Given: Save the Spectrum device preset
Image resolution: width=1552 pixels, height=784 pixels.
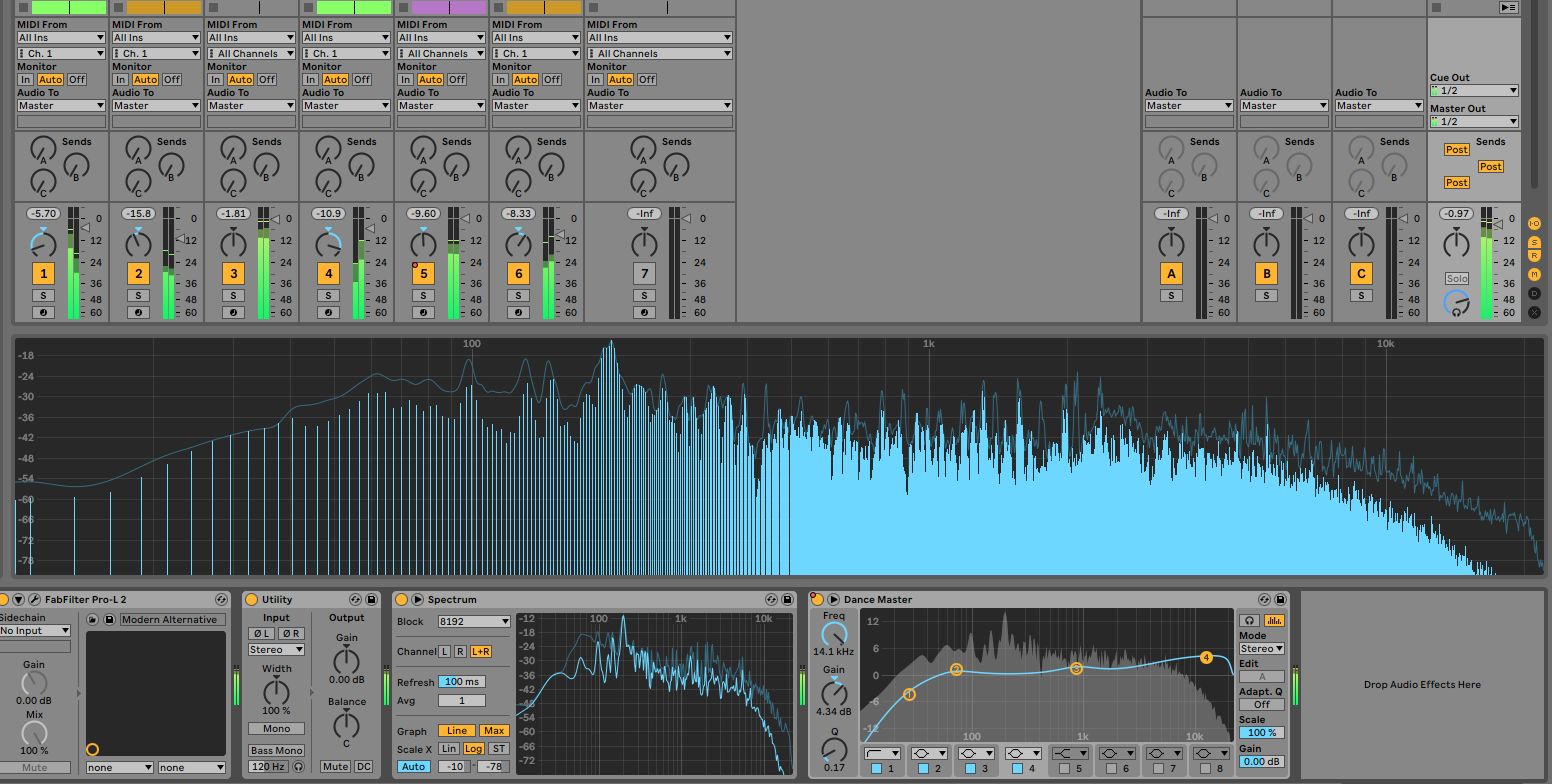Looking at the screenshot, I should pyautogui.click(x=786, y=600).
